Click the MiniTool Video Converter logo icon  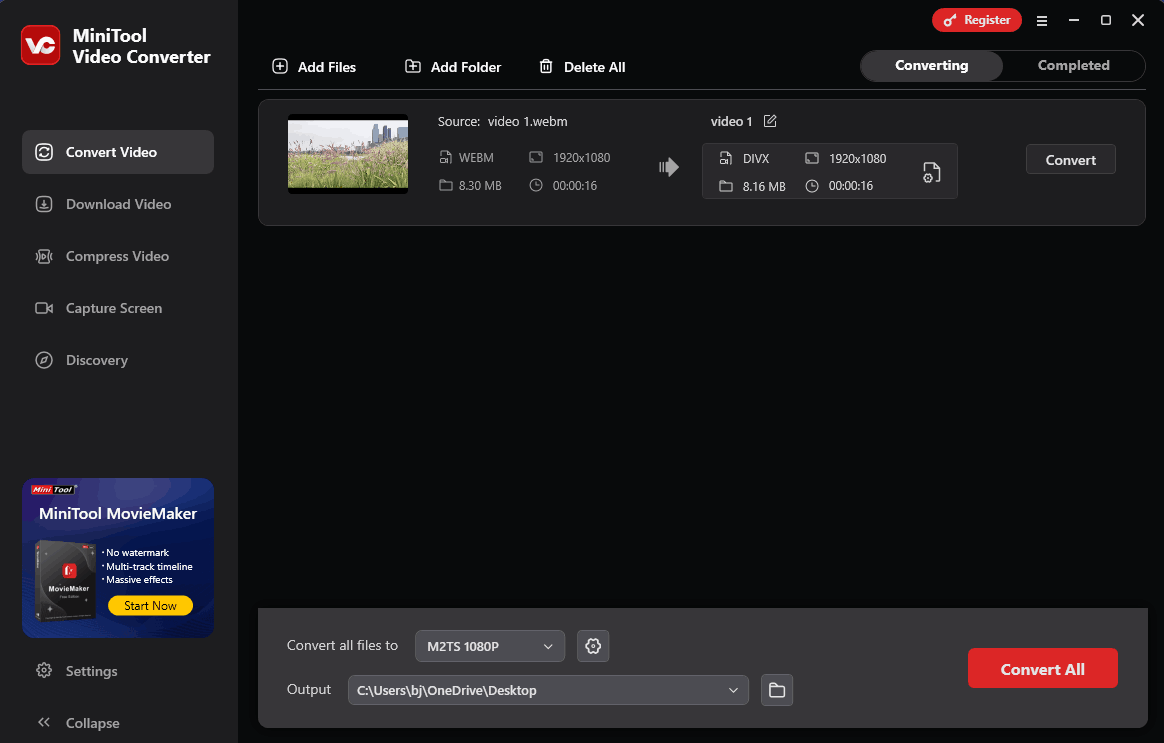[40, 45]
